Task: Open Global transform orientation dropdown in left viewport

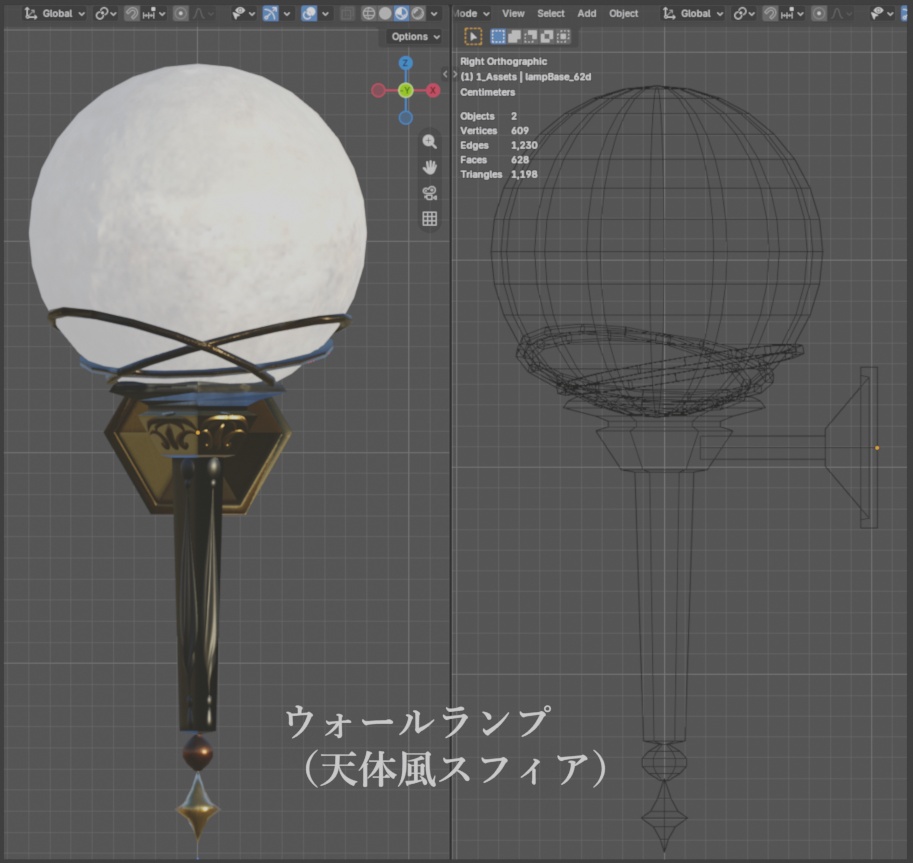Action: (x=55, y=13)
